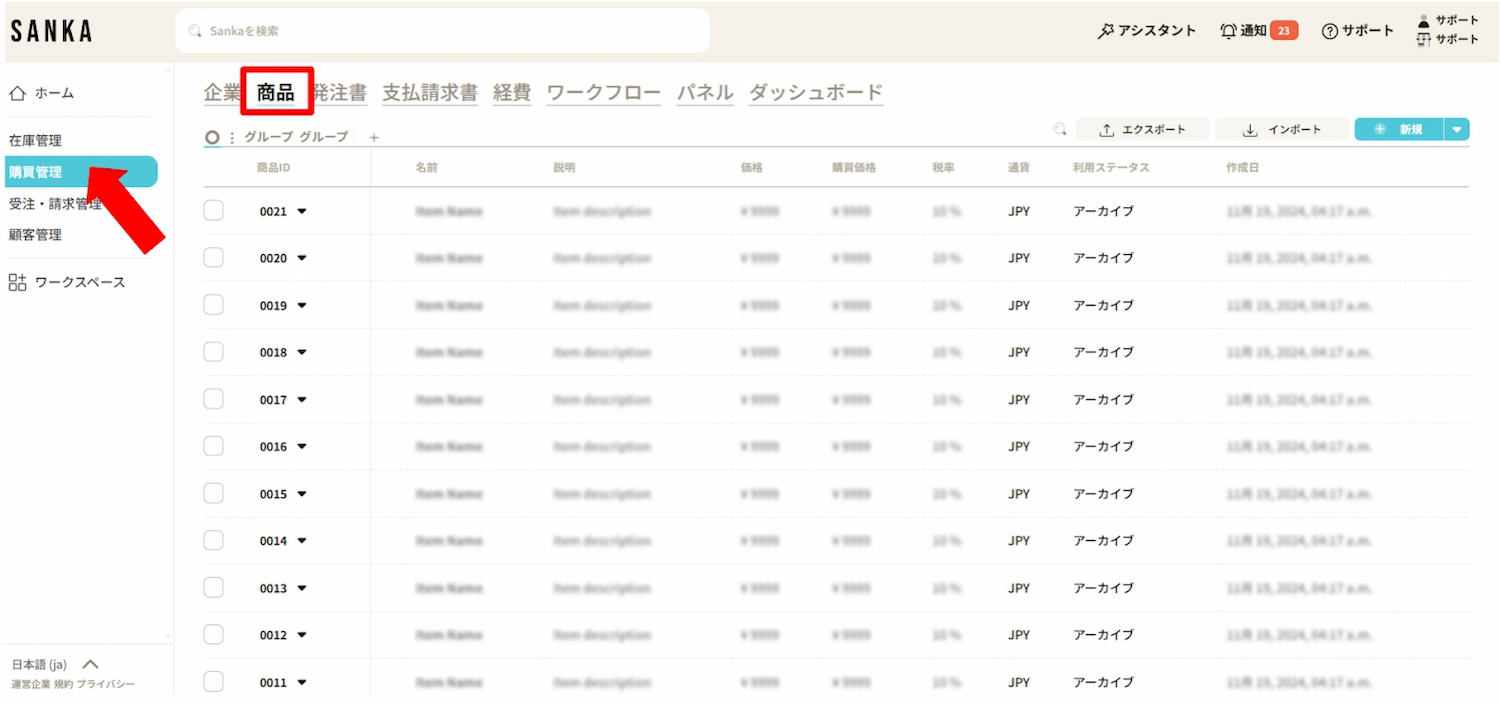
Task: Open the dropdown arrow next to ID 0020
Action: pyautogui.click(x=302, y=258)
